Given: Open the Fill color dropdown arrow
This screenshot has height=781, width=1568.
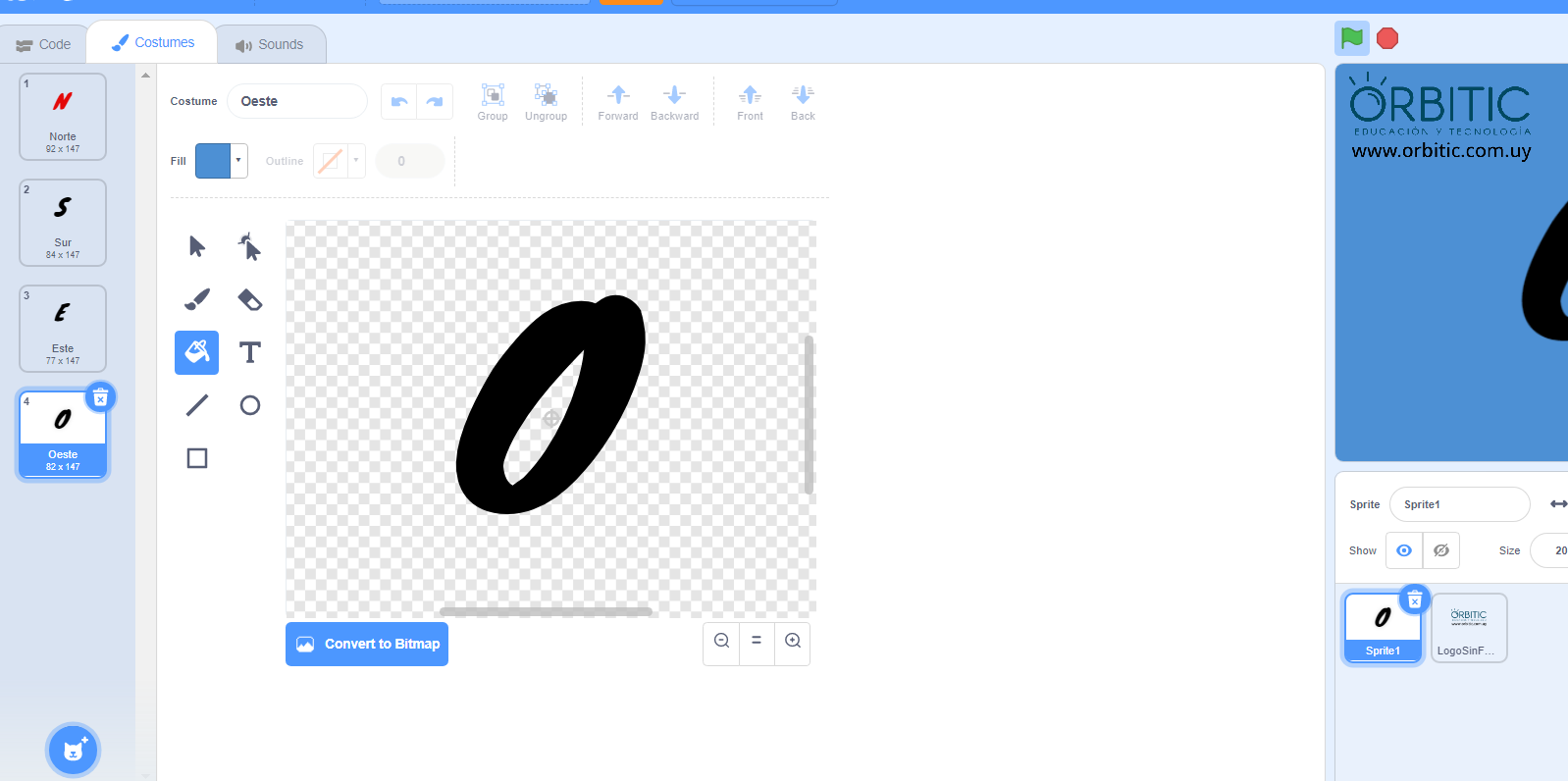Looking at the screenshot, I should (238, 161).
